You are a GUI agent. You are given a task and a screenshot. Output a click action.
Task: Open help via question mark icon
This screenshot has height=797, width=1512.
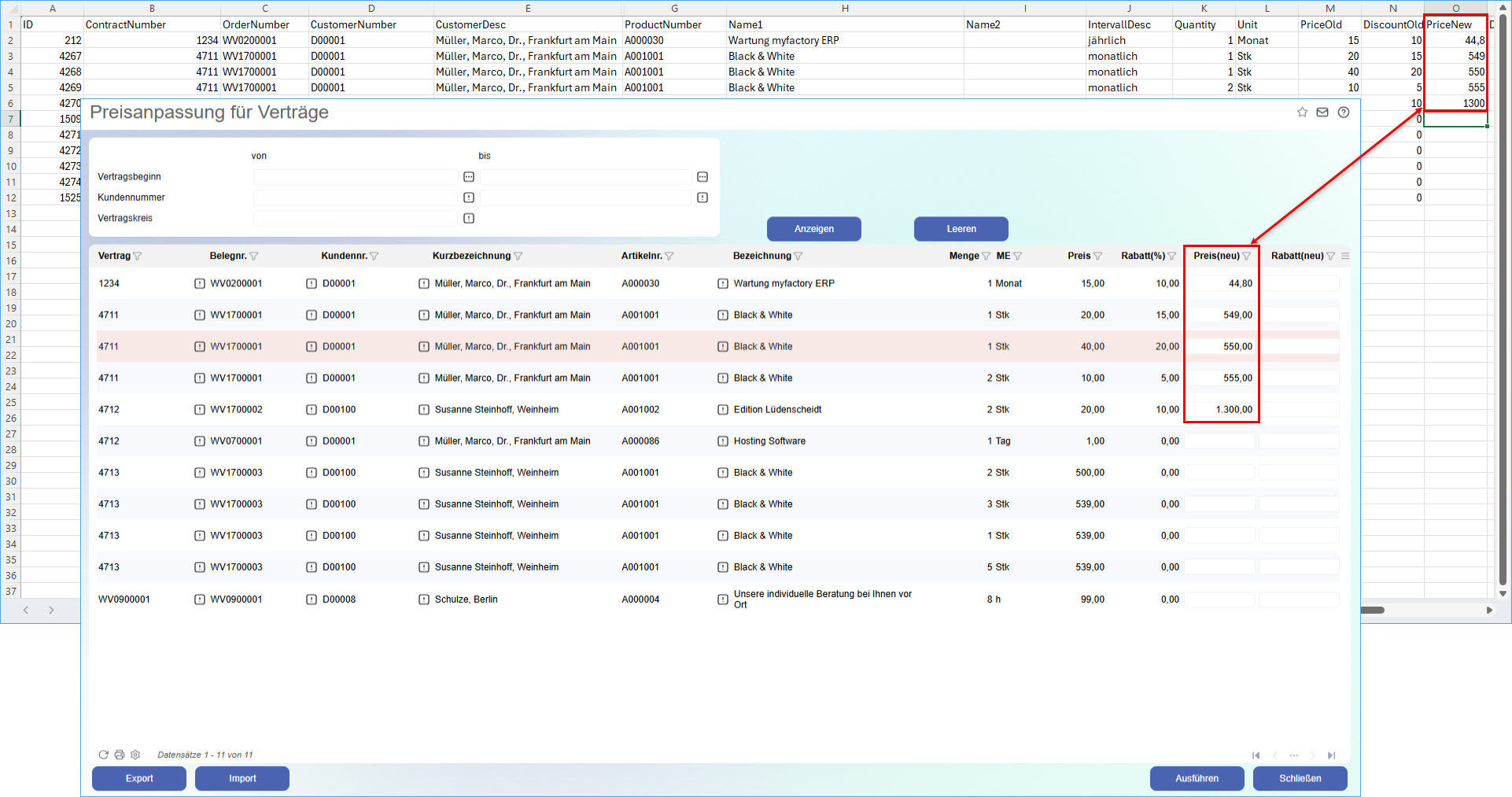coord(1344,113)
